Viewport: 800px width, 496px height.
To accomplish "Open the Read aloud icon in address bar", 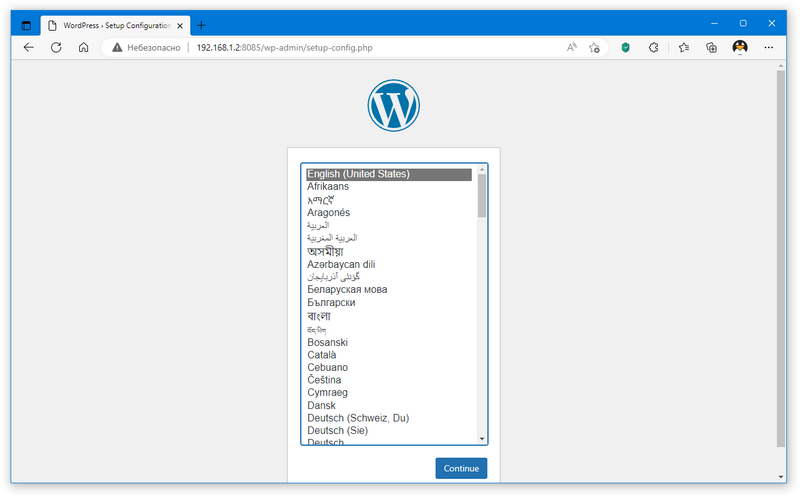I will click(x=571, y=47).
